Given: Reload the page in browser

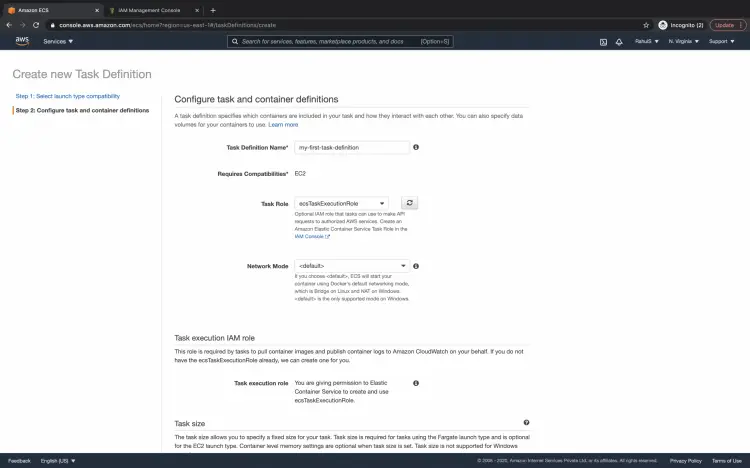Looking at the screenshot, I should (36, 25).
